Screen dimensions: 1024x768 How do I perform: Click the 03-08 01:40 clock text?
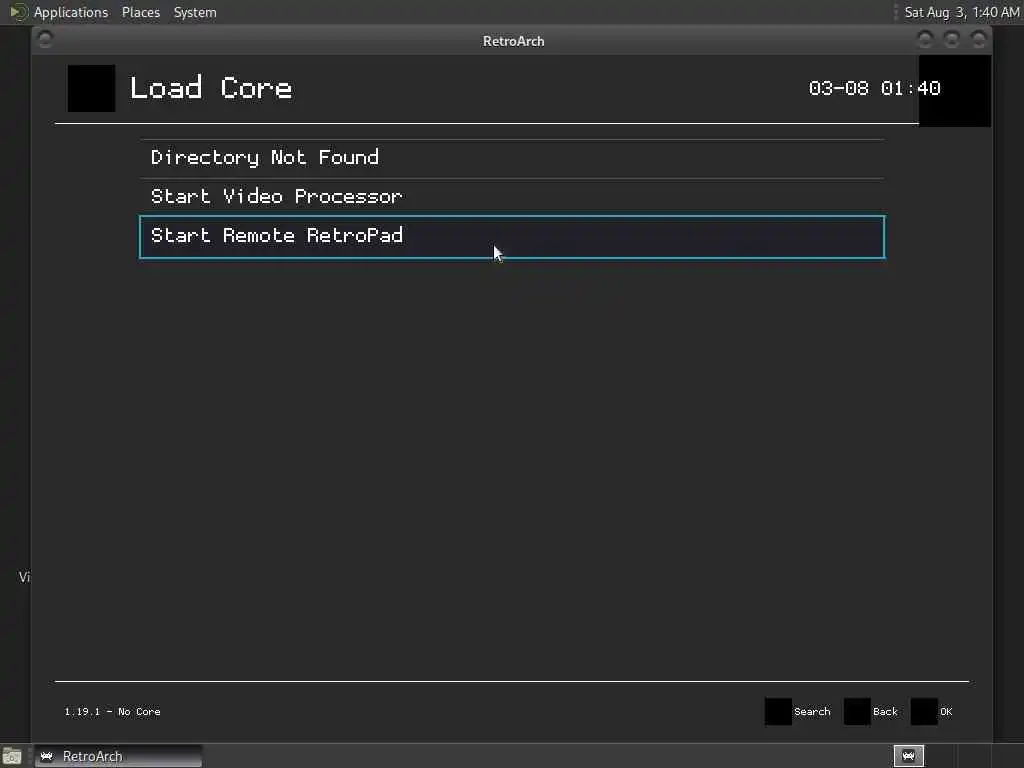[x=874, y=88]
